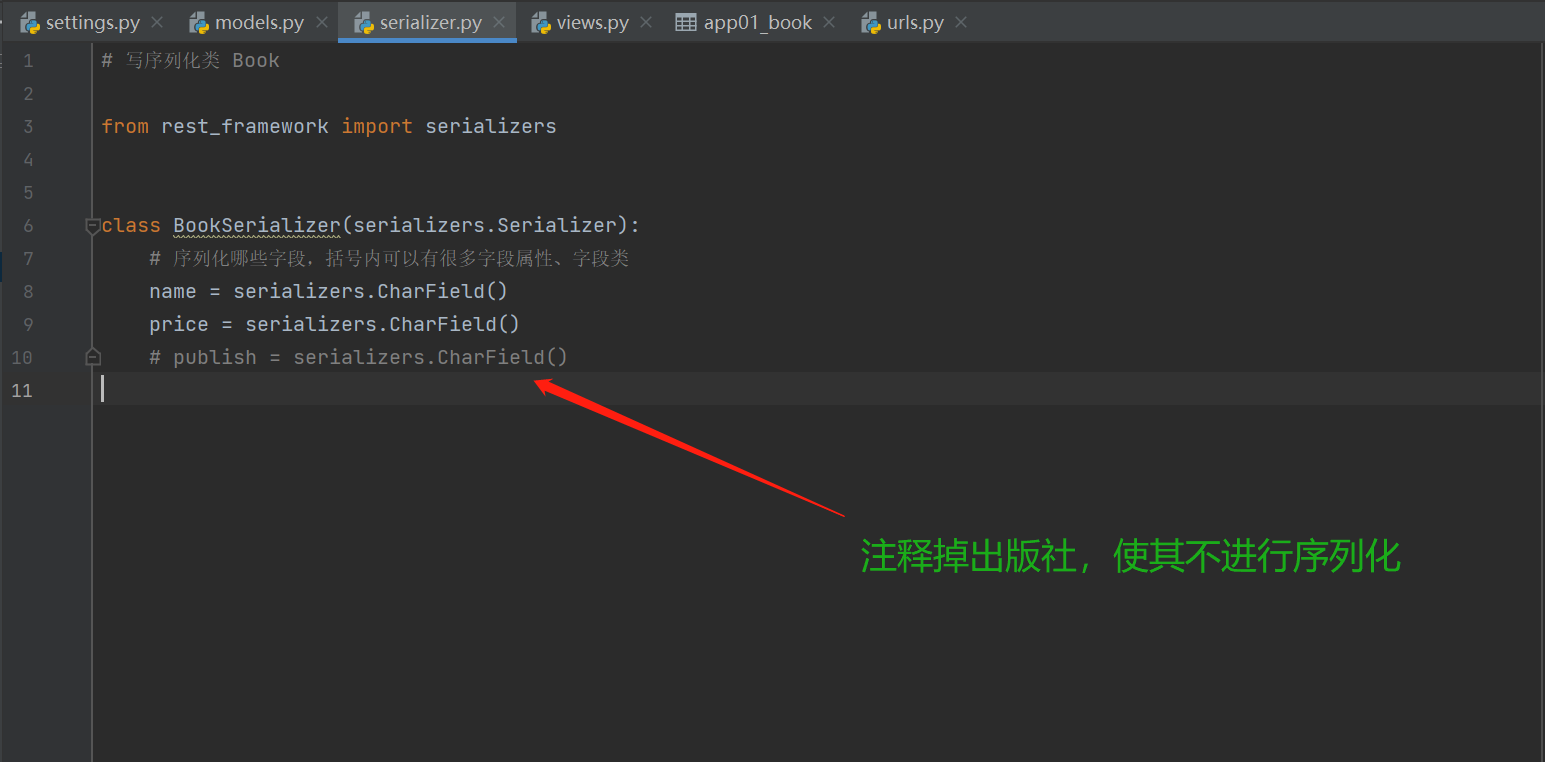Click the fold end marker on line 10

pyautogui.click(x=93, y=357)
